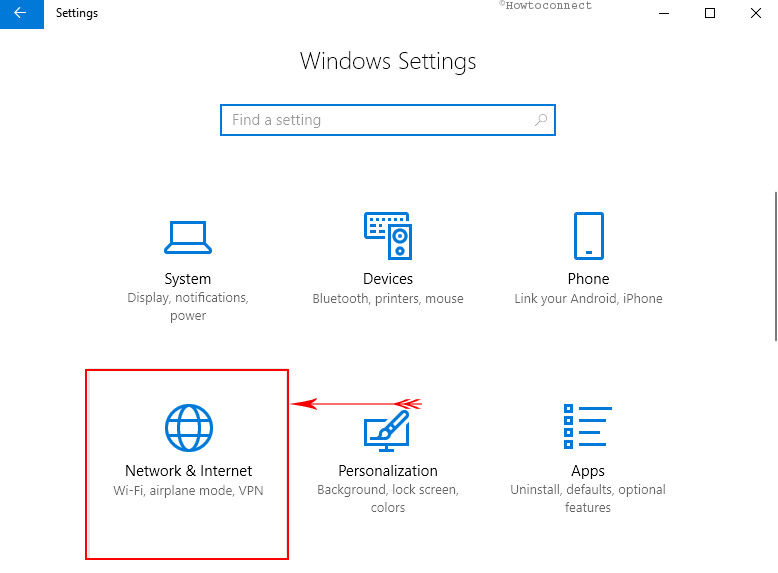
Task: Open Apps via its title text
Action: click(x=588, y=471)
